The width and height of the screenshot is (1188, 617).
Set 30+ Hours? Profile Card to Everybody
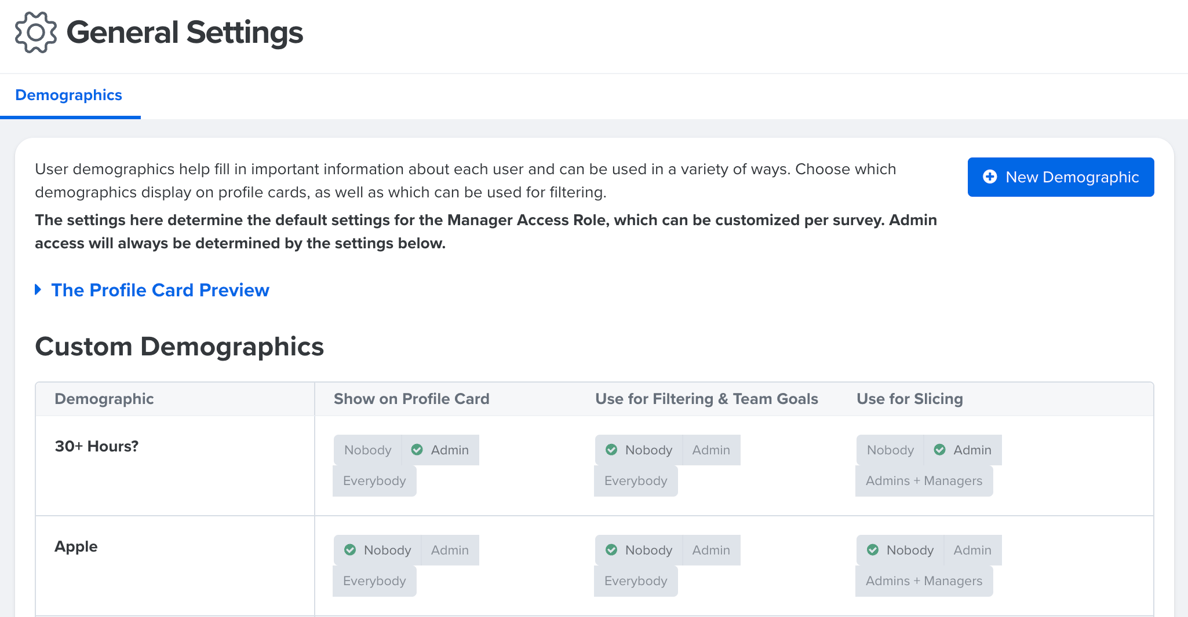(x=374, y=481)
